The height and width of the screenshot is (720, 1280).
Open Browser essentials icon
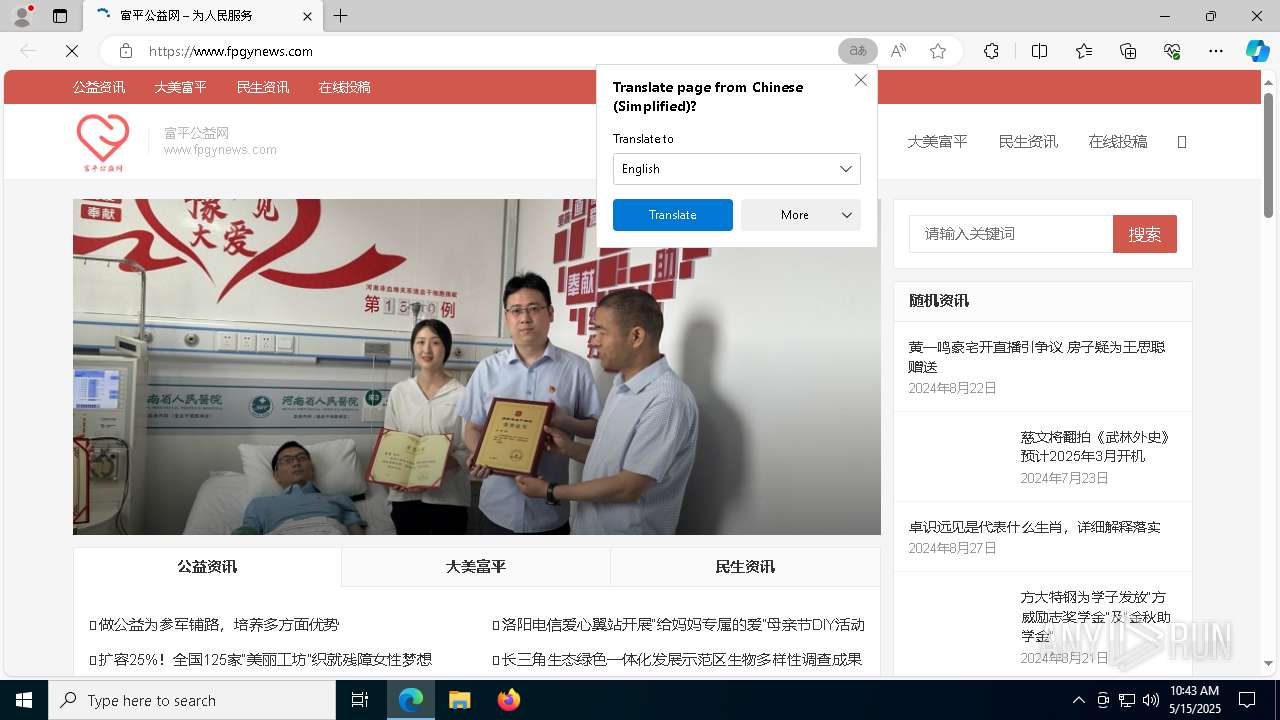[x=1172, y=51]
